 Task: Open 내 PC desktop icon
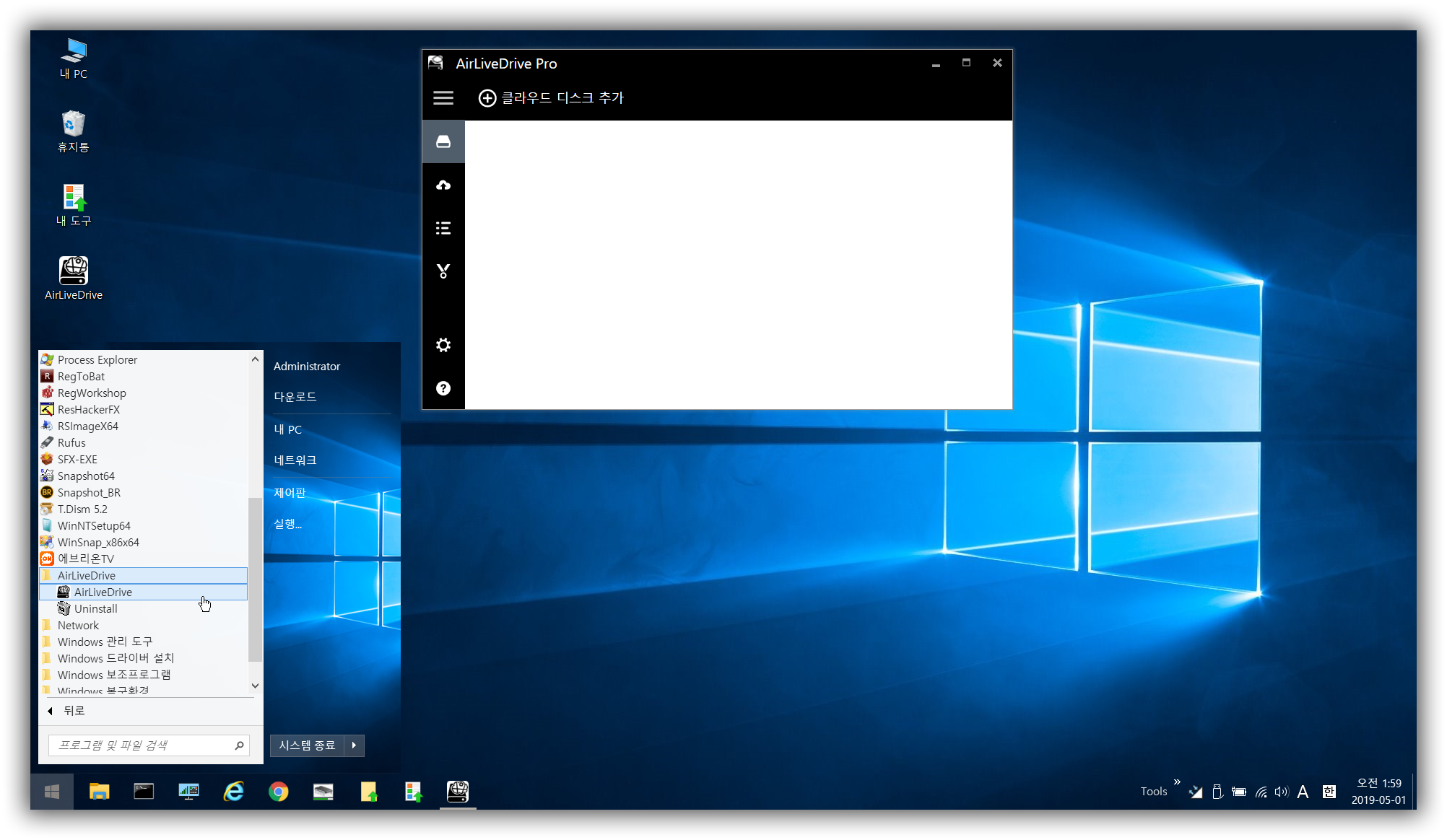coord(74,58)
